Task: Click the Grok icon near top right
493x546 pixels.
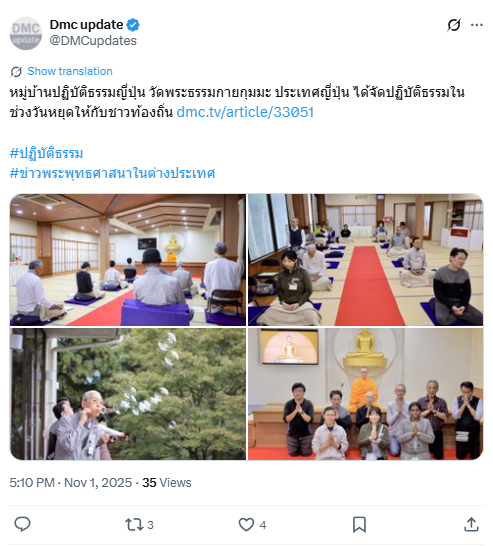Action: [454, 25]
